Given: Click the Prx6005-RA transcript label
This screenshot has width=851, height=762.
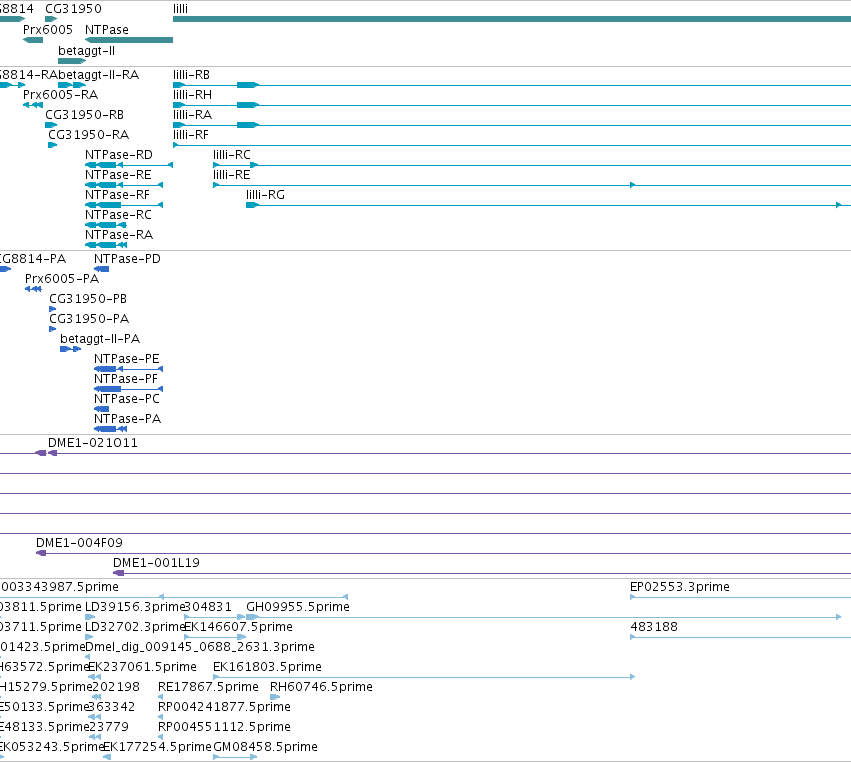Looking at the screenshot, I should [60, 94].
